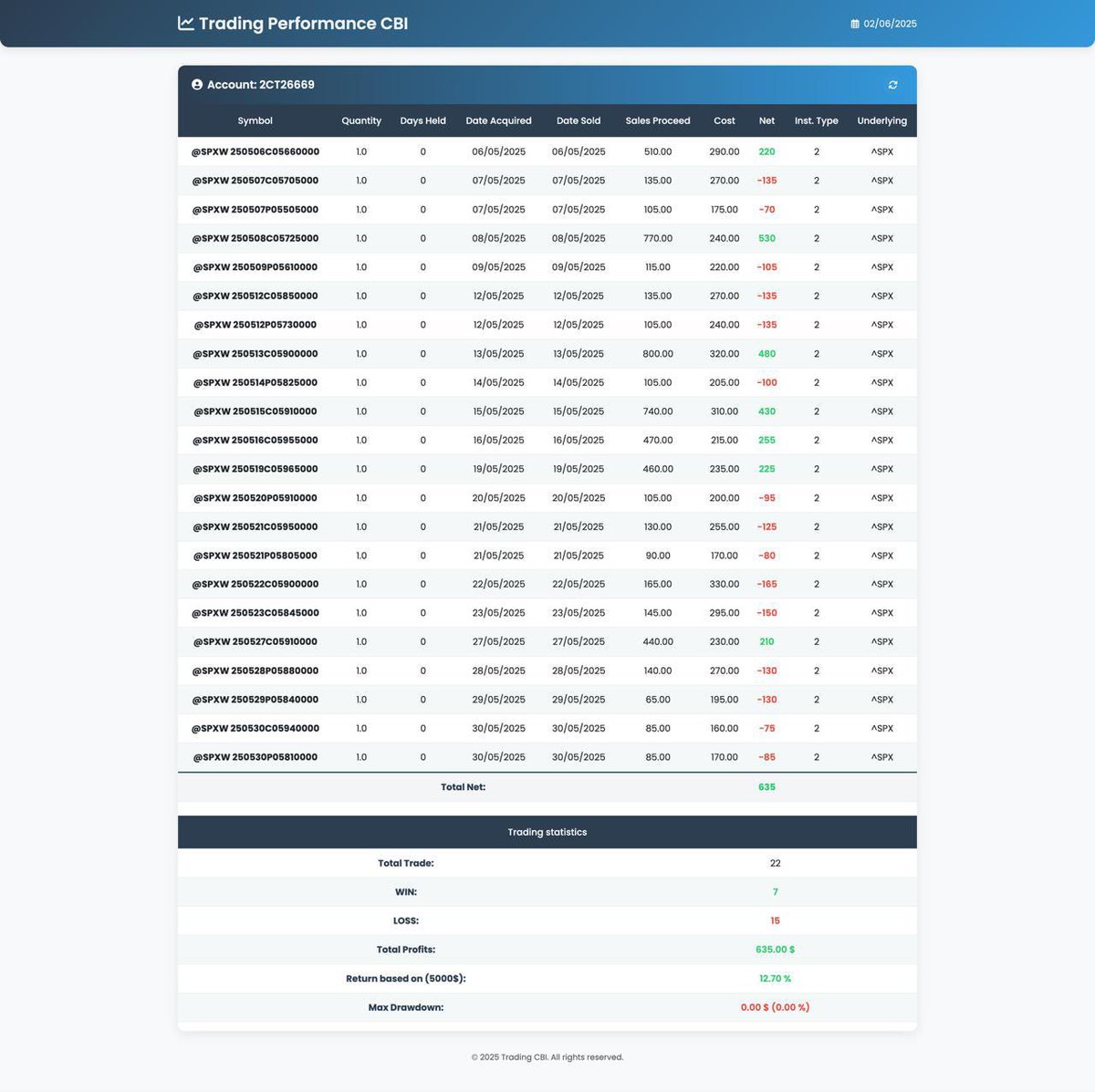This screenshot has width=1095, height=1092.
Task: Click sales proceed 740.00
Action: pos(658,411)
